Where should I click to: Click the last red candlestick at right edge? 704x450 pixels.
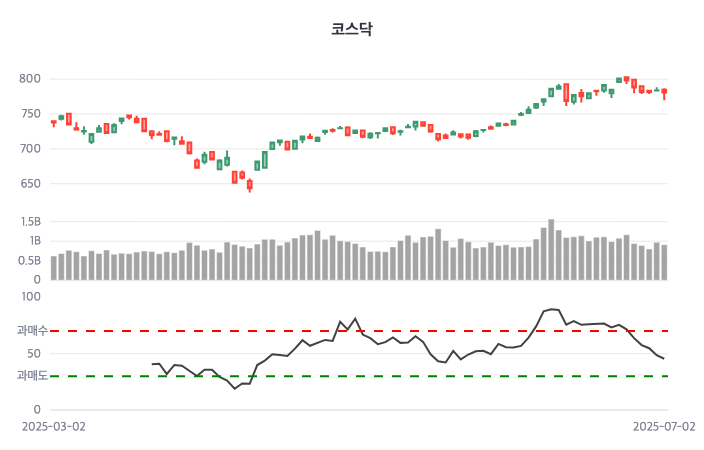[x=664, y=92]
